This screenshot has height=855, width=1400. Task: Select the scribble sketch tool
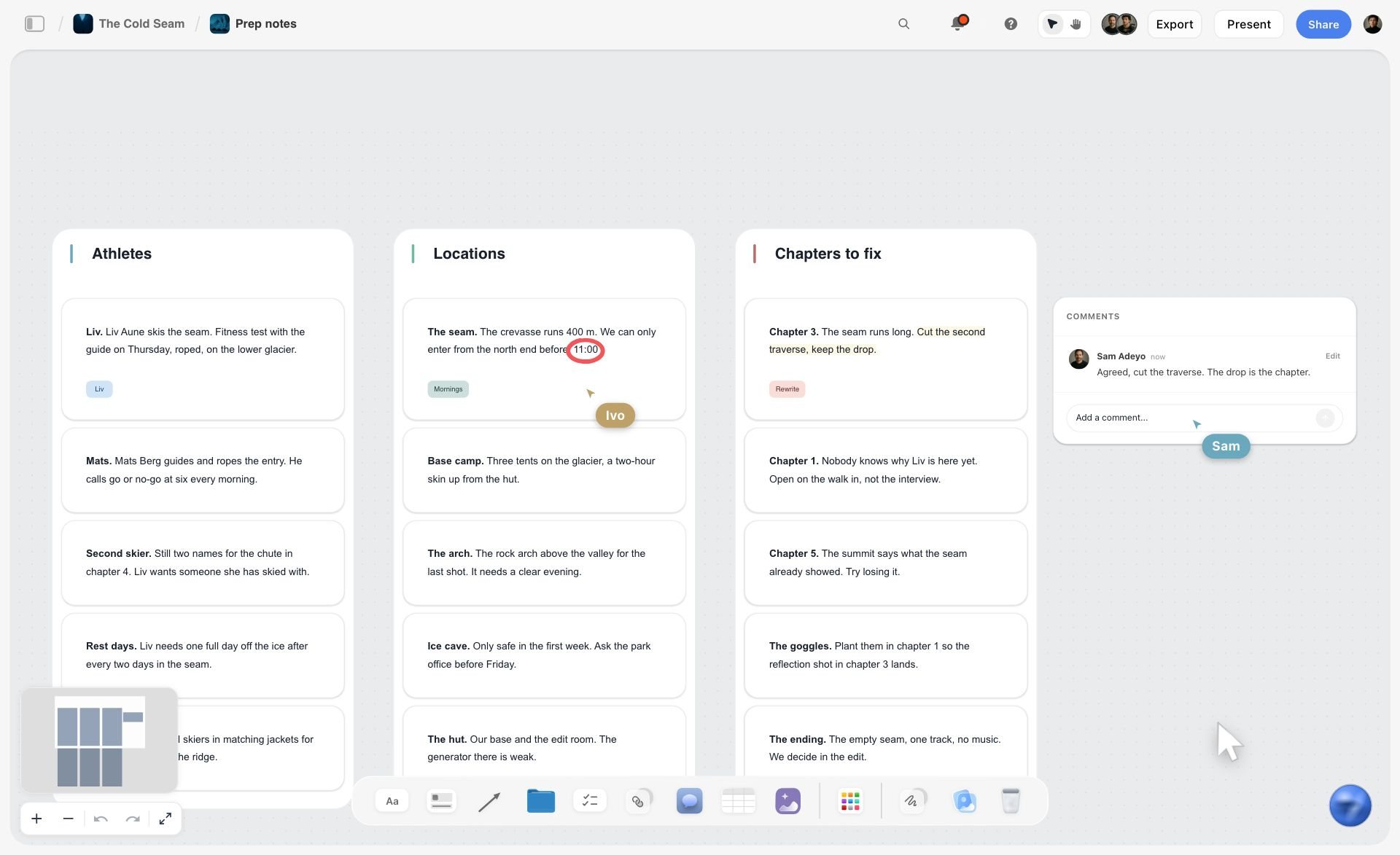pos(912,801)
